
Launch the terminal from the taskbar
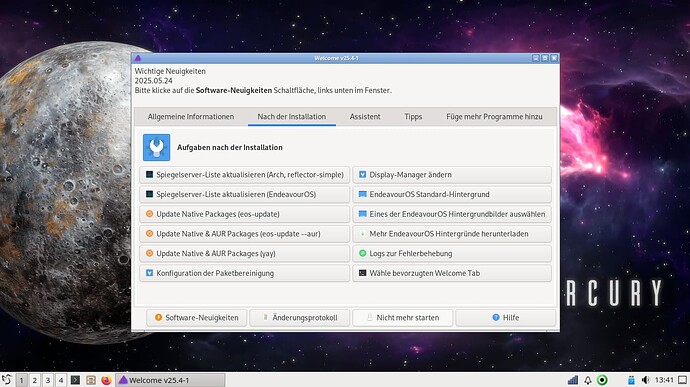pyautogui.click(x=76, y=380)
